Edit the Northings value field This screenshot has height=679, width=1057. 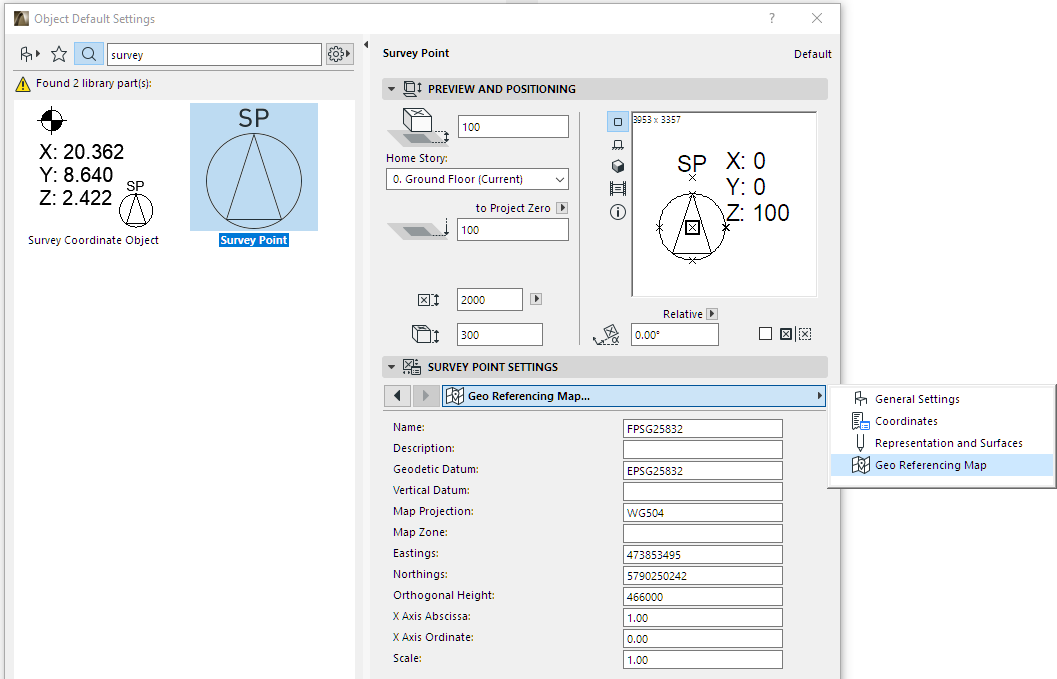(703, 576)
